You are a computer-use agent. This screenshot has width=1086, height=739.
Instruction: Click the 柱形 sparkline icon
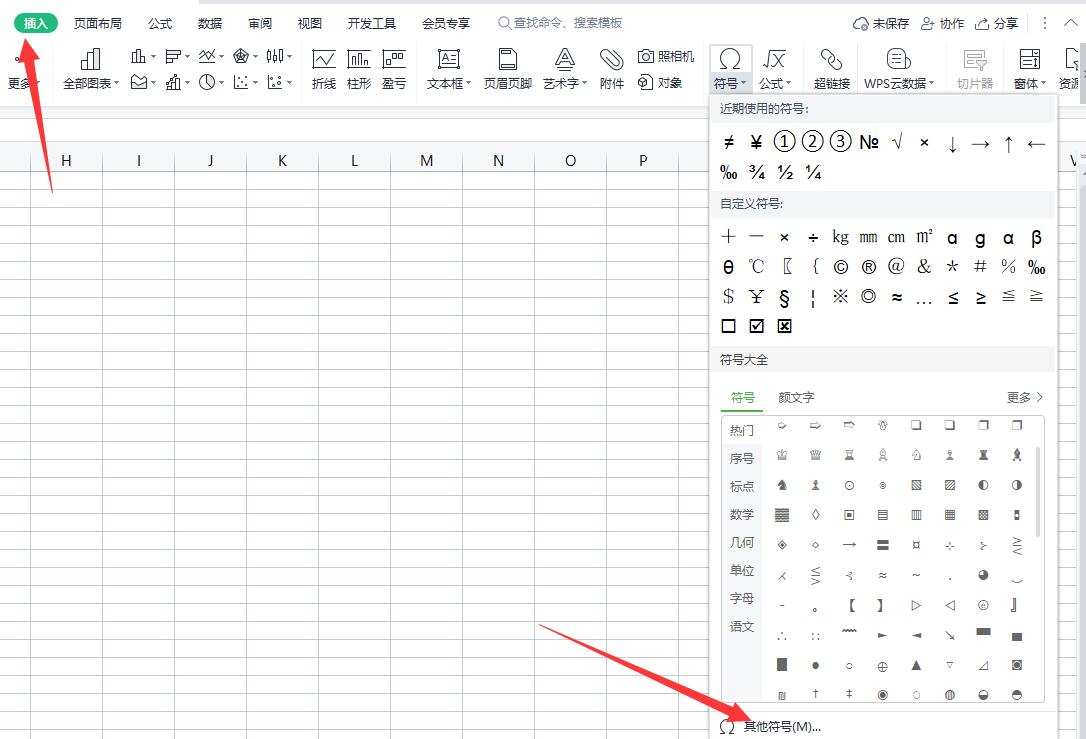pos(359,69)
